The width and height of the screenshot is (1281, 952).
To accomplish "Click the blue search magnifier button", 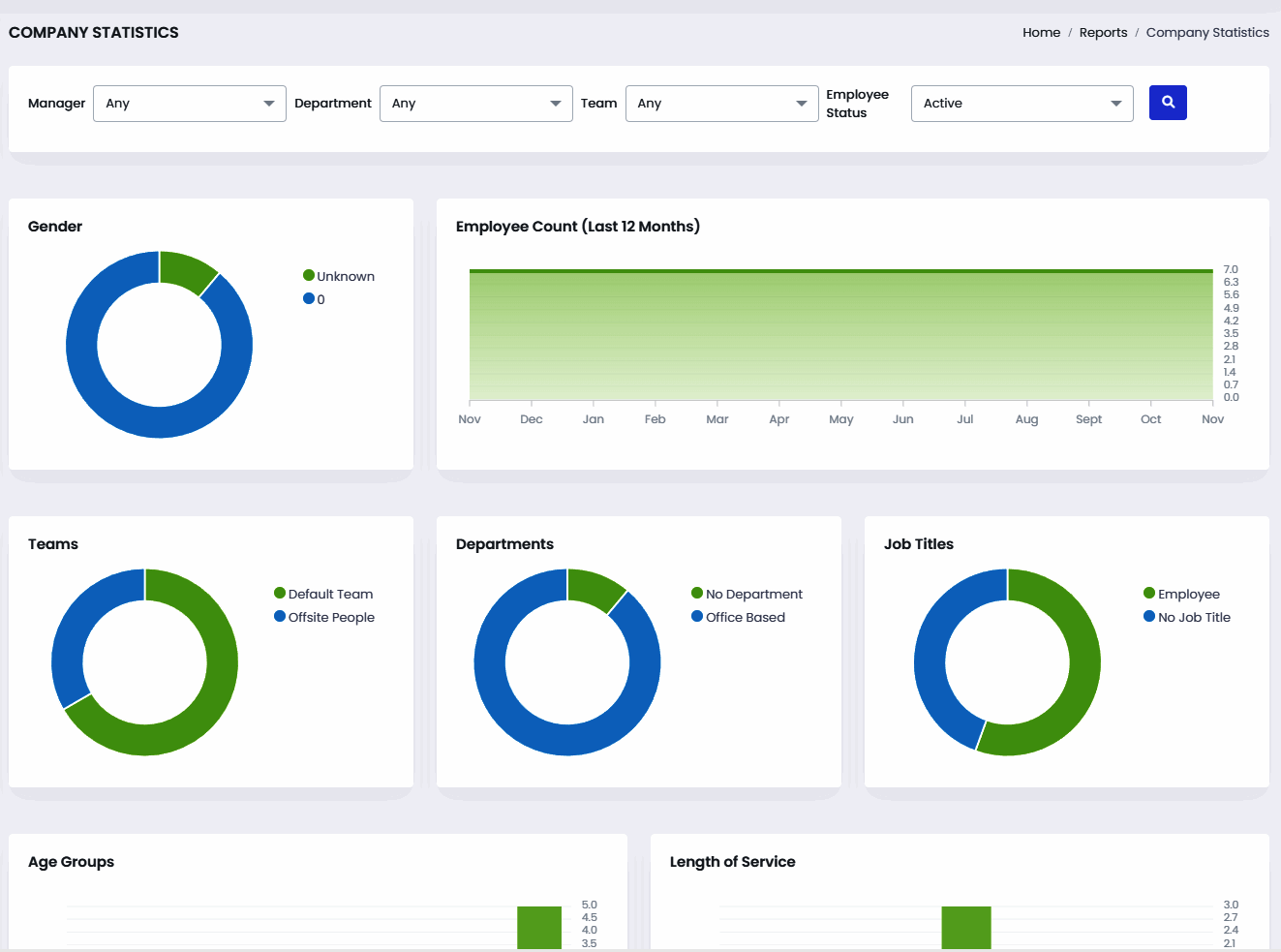I will click(1167, 103).
